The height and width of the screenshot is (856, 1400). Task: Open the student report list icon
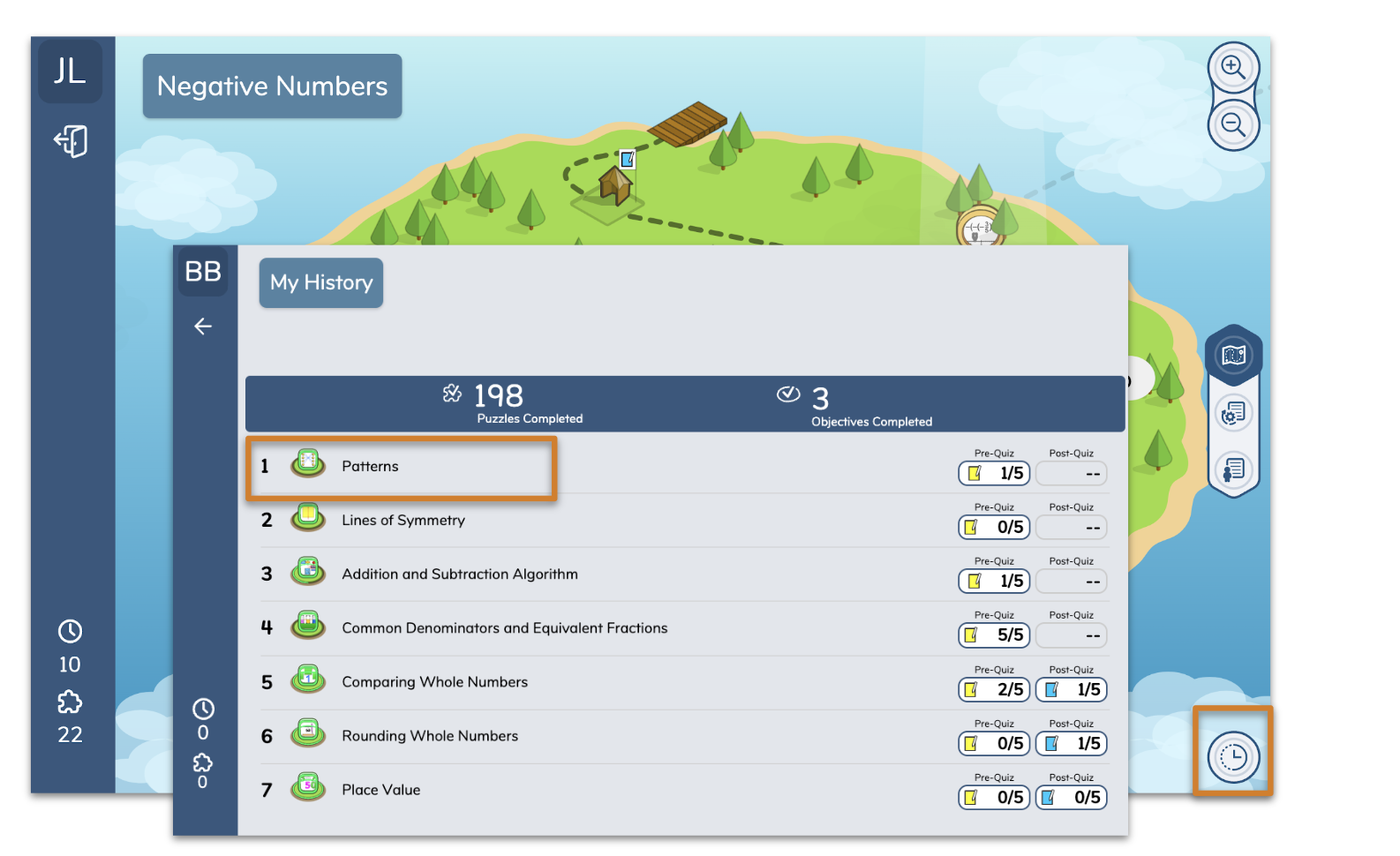tap(1233, 469)
